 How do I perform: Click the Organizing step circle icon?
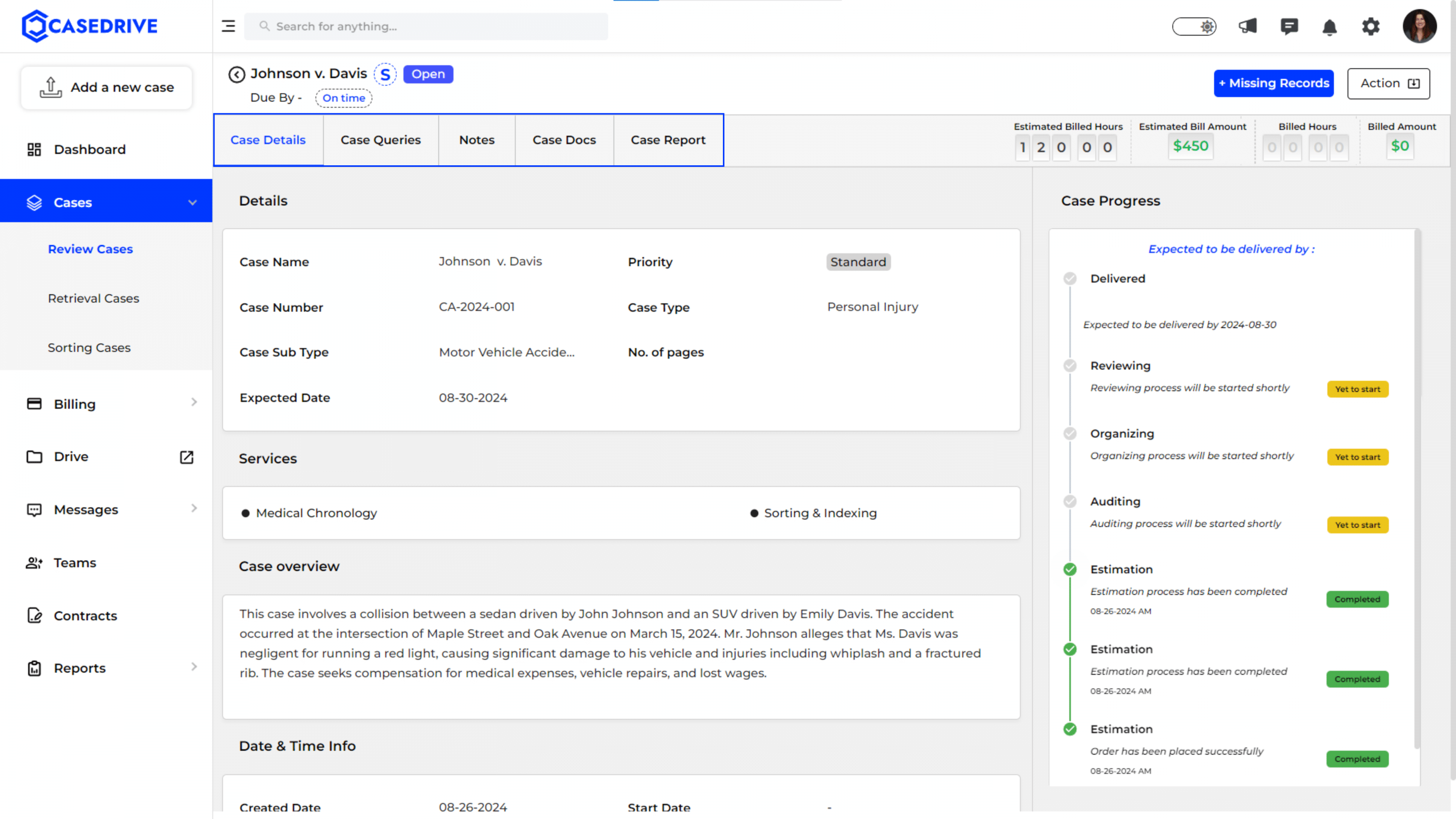tap(1070, 434)
